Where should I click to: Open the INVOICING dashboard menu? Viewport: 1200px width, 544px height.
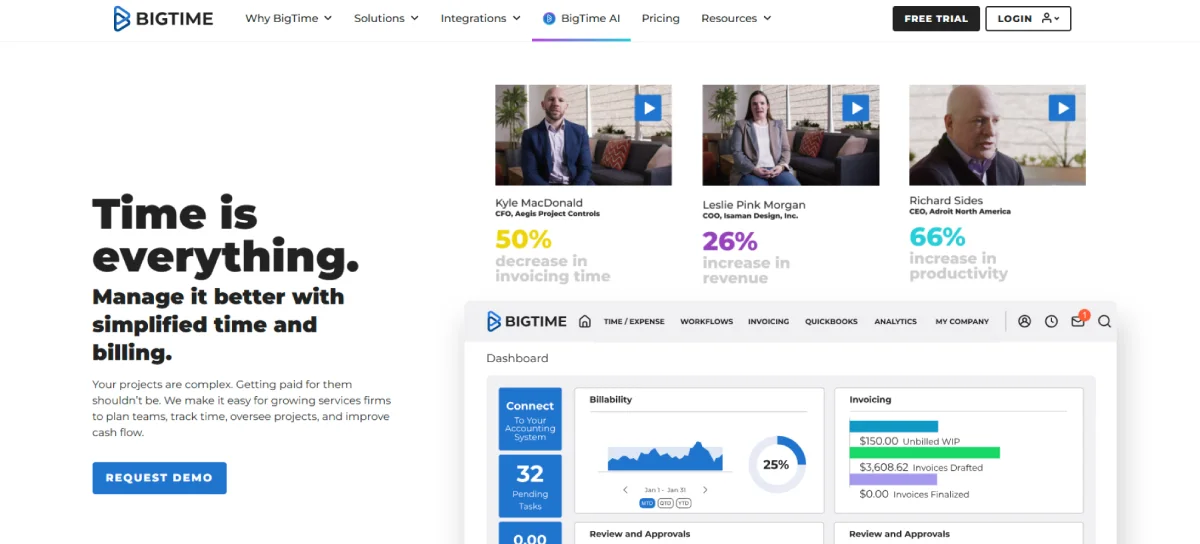click(769, 322)
